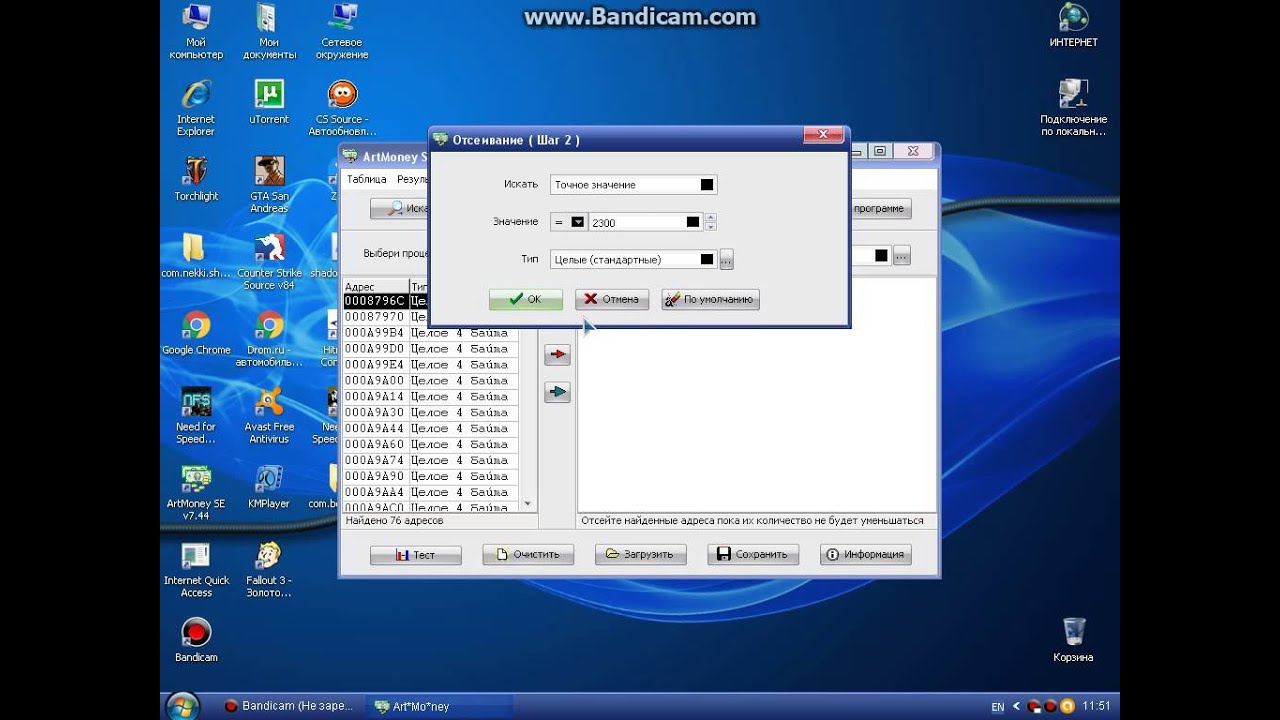Decrease the value with the down stepper arrow
The height and width of the screenshot is (720, 1280).
coord(710,227)
